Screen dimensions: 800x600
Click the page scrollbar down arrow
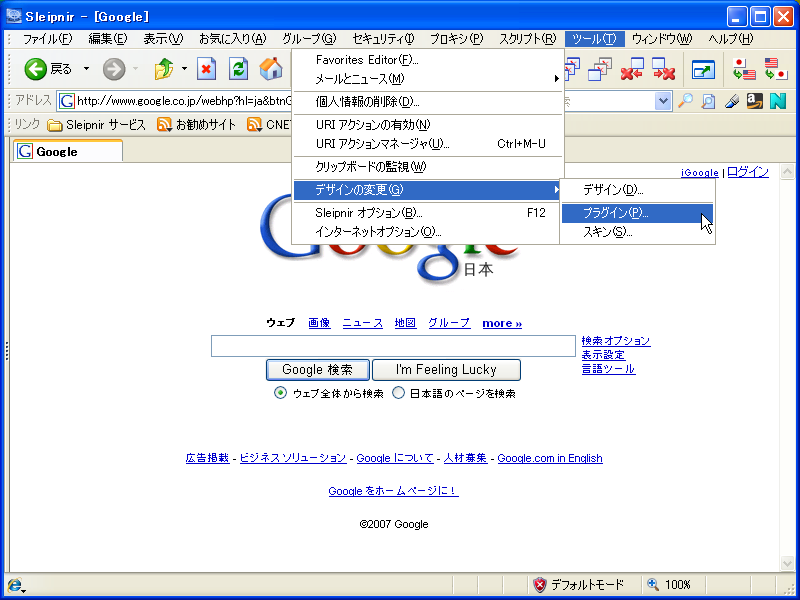pos(787,563)
